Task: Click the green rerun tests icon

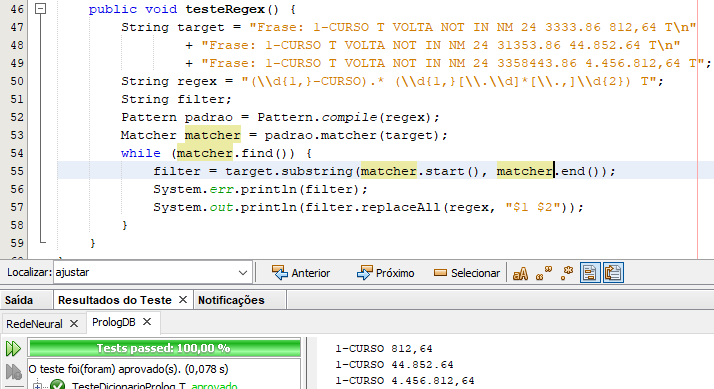Action: 13,348
